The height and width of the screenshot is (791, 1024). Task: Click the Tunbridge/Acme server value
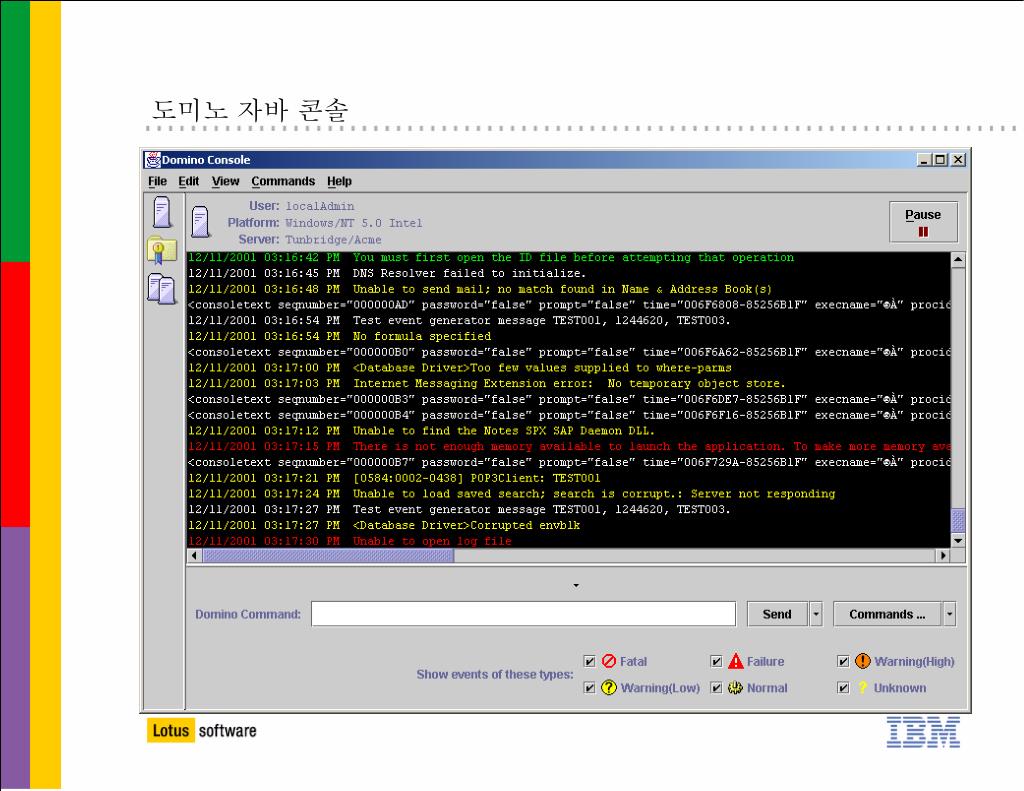[333, 240]
